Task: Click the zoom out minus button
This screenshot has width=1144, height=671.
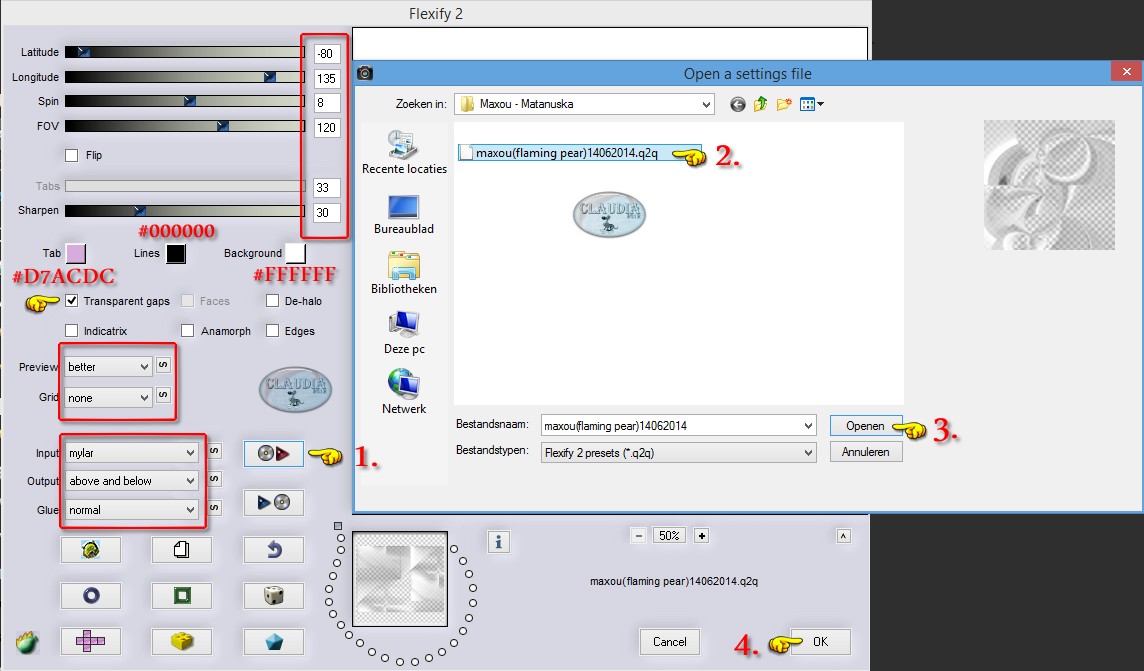Action: point(638,536)
